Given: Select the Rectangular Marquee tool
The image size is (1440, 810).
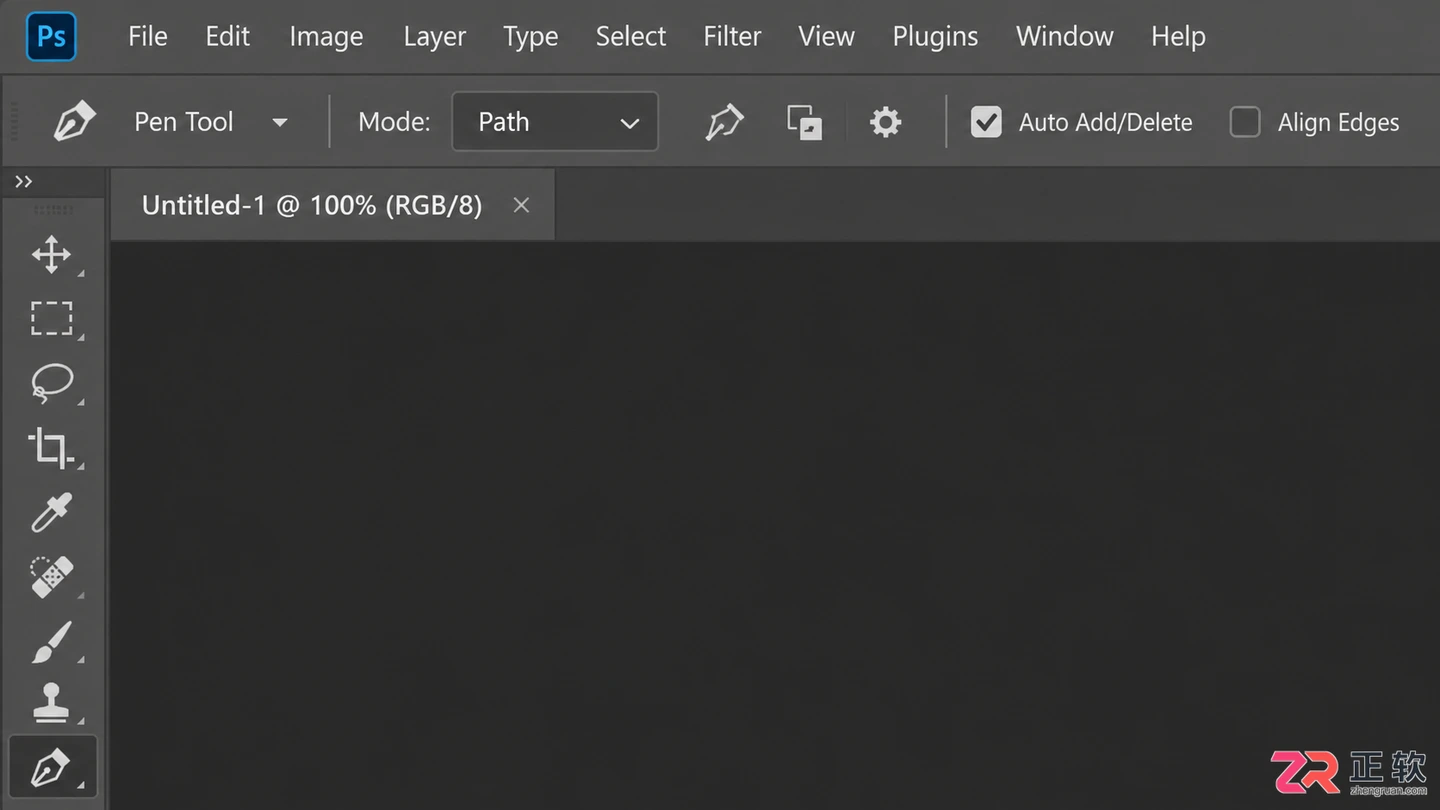Looking at the screenshot, I should (51, 319).
